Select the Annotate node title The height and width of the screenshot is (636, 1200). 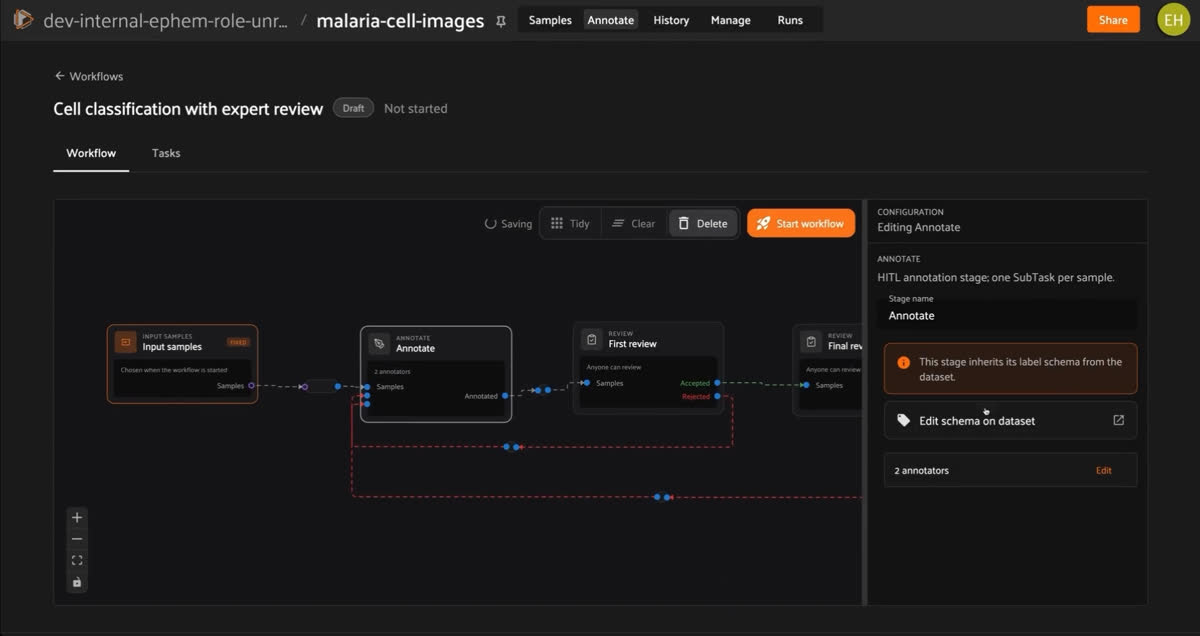click(x=415, y=349)
